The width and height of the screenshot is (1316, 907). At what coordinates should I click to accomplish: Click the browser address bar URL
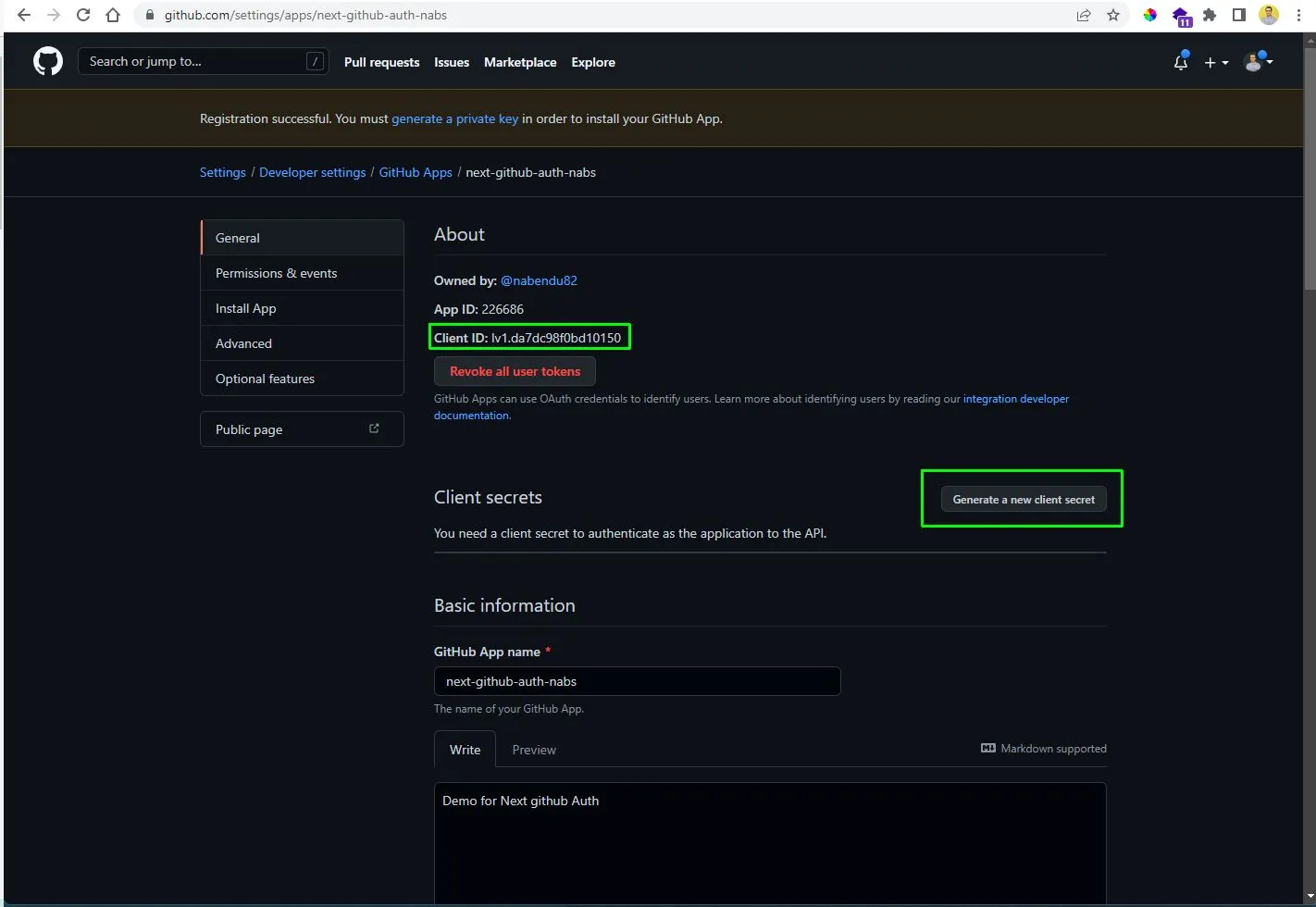click(x=305, y=15)
